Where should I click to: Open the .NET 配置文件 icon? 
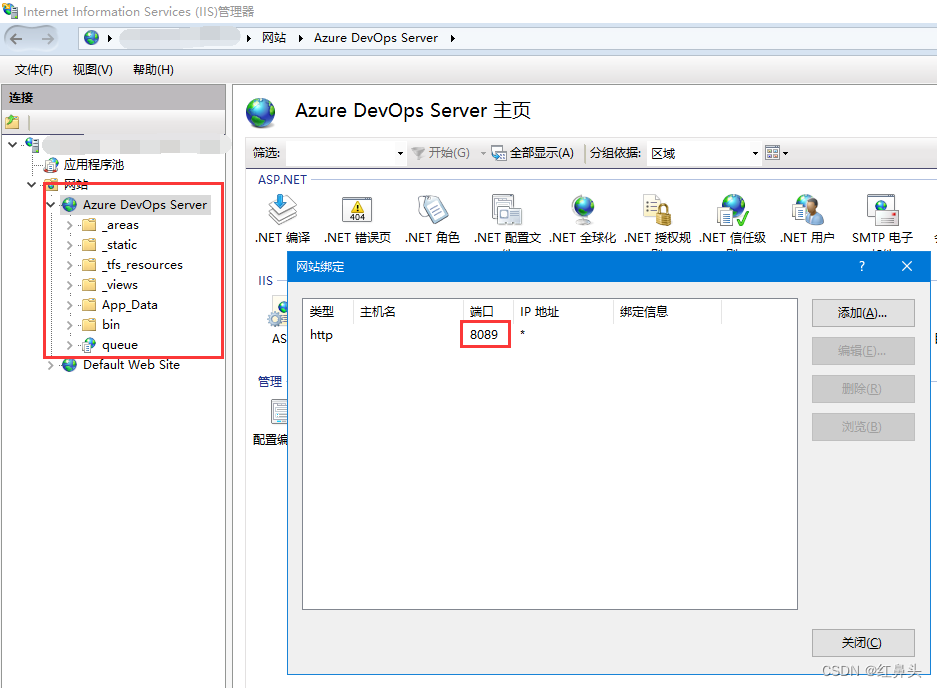507,219
